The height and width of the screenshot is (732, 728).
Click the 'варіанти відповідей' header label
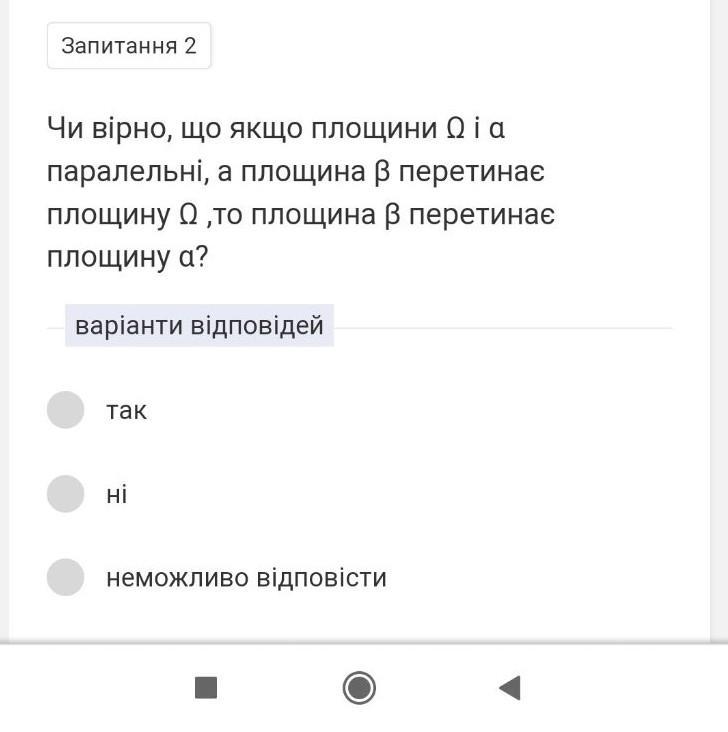pyautogui.click(x=199, y=326)
